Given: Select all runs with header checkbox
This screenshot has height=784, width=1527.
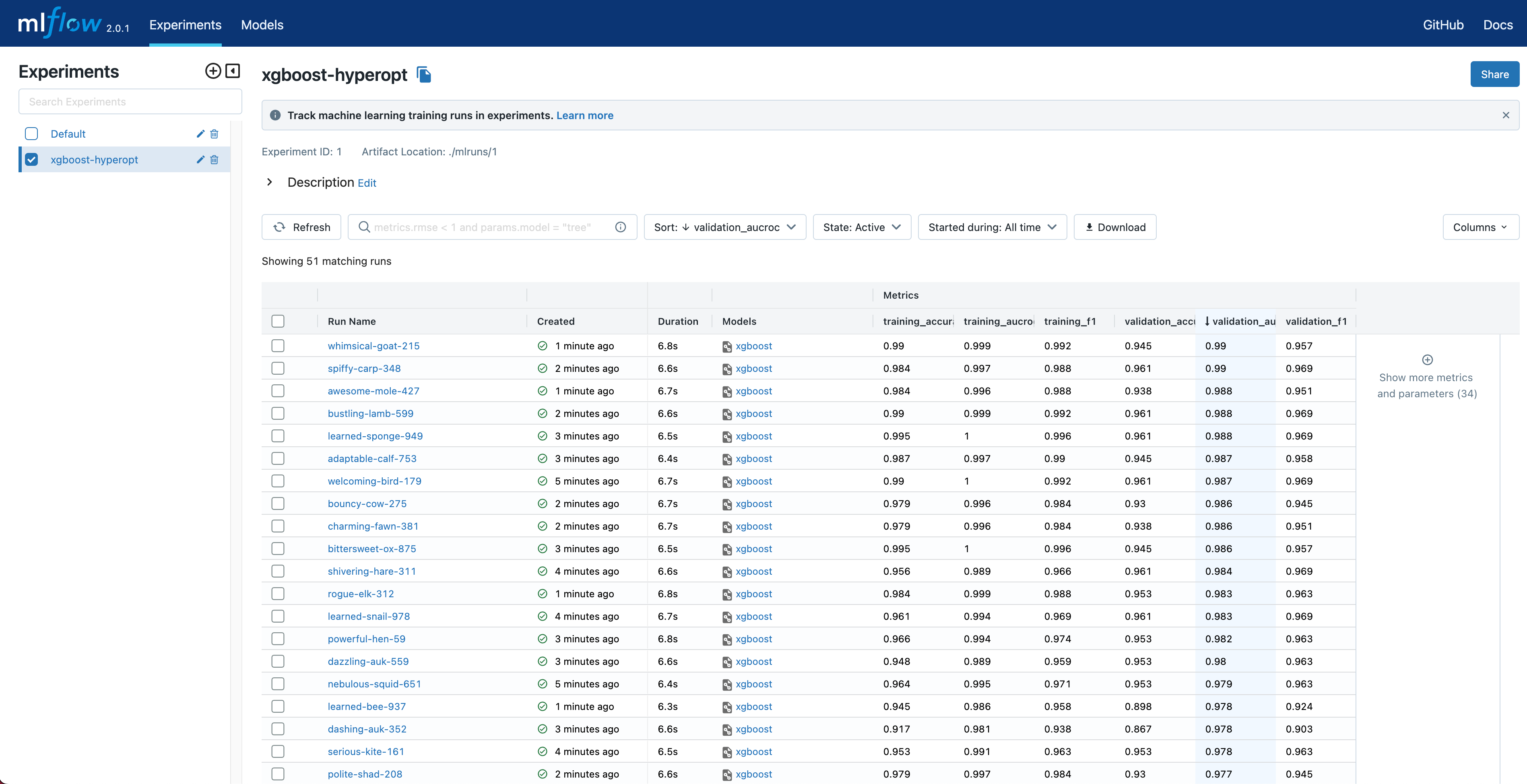Looking at the screenshot, I should point(277,321).
